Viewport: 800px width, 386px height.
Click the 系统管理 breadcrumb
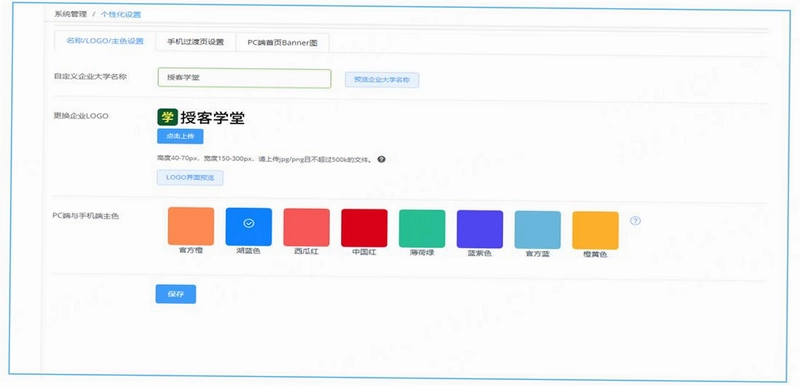(x=71, y=14)
